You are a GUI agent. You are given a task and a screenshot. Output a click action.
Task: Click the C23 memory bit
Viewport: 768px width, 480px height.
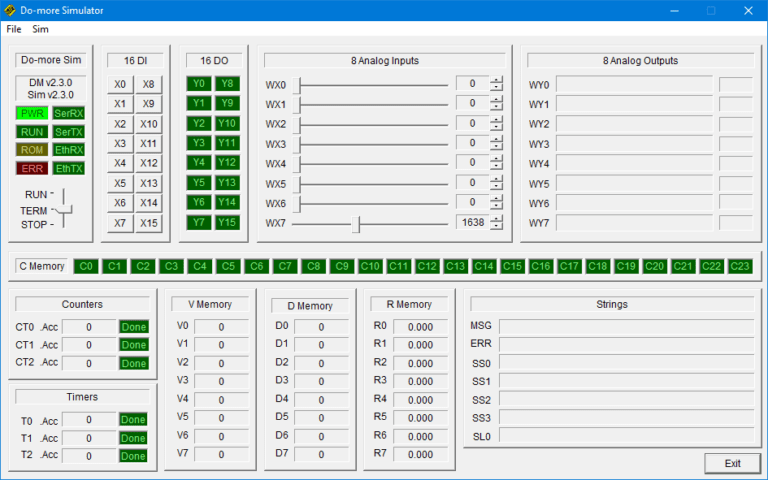tap(740, 266)
